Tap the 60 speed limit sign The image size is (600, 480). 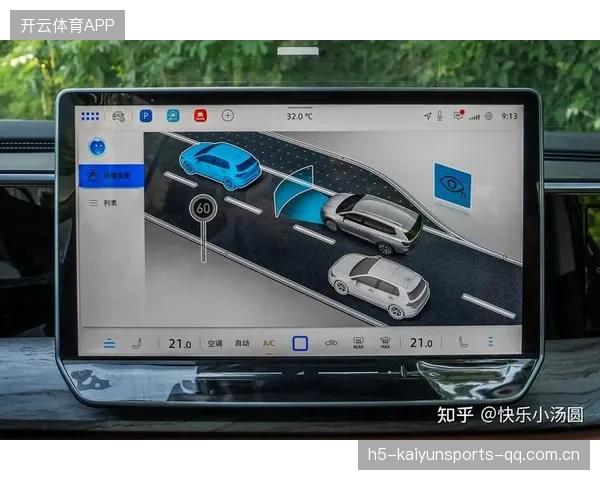tap(203, 209)
